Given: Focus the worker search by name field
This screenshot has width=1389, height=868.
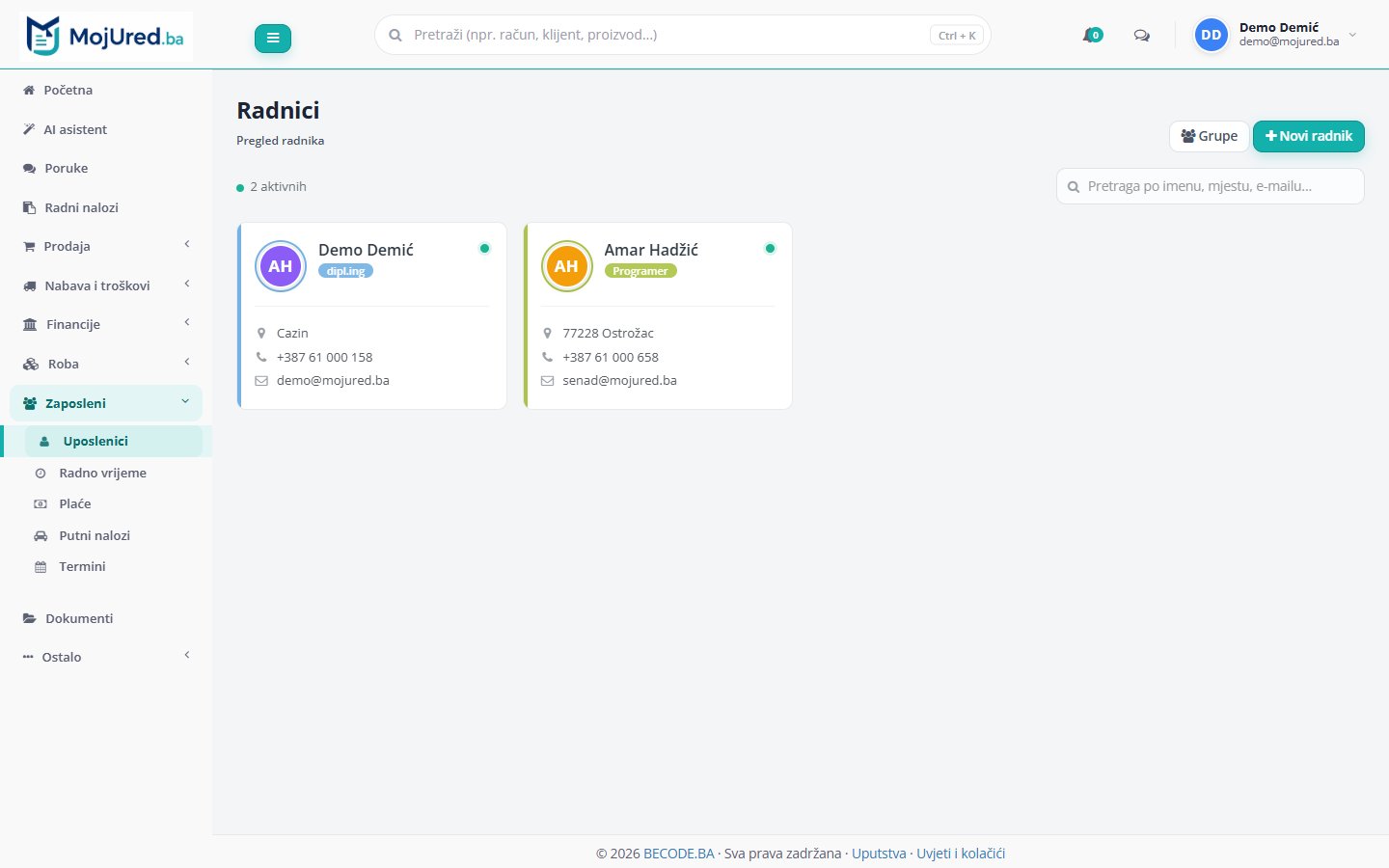Looking at the screenshot, I should tap(1211, 186).
